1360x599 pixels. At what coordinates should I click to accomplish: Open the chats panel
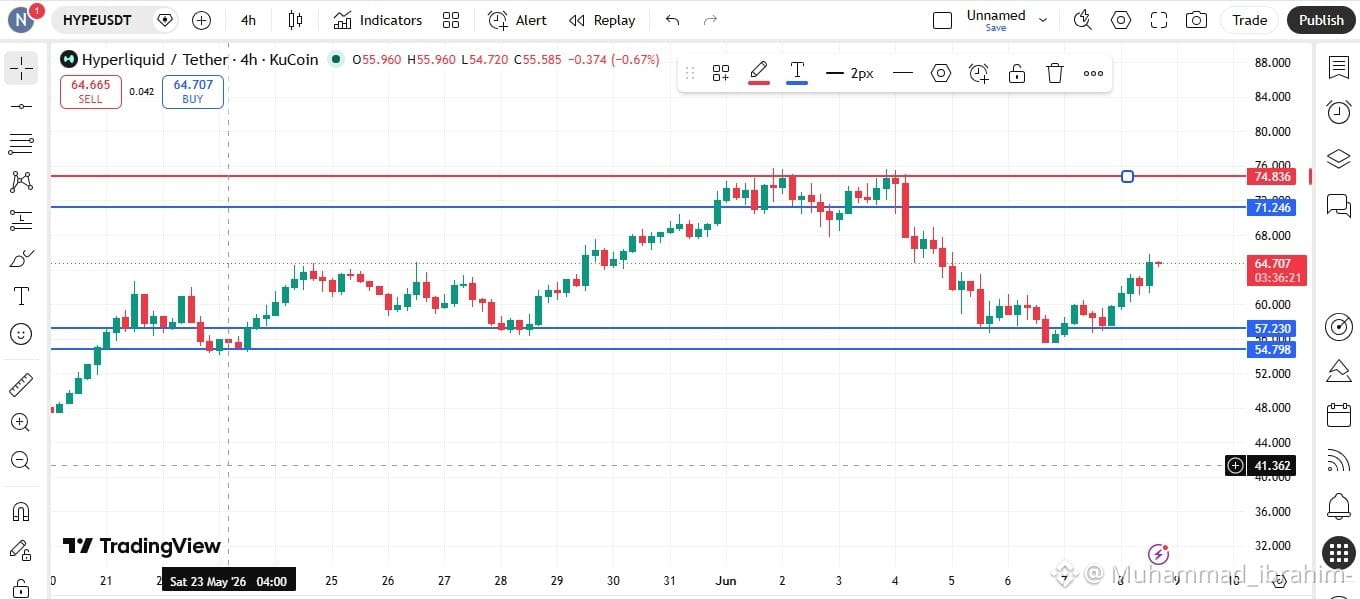point(1338,205)
